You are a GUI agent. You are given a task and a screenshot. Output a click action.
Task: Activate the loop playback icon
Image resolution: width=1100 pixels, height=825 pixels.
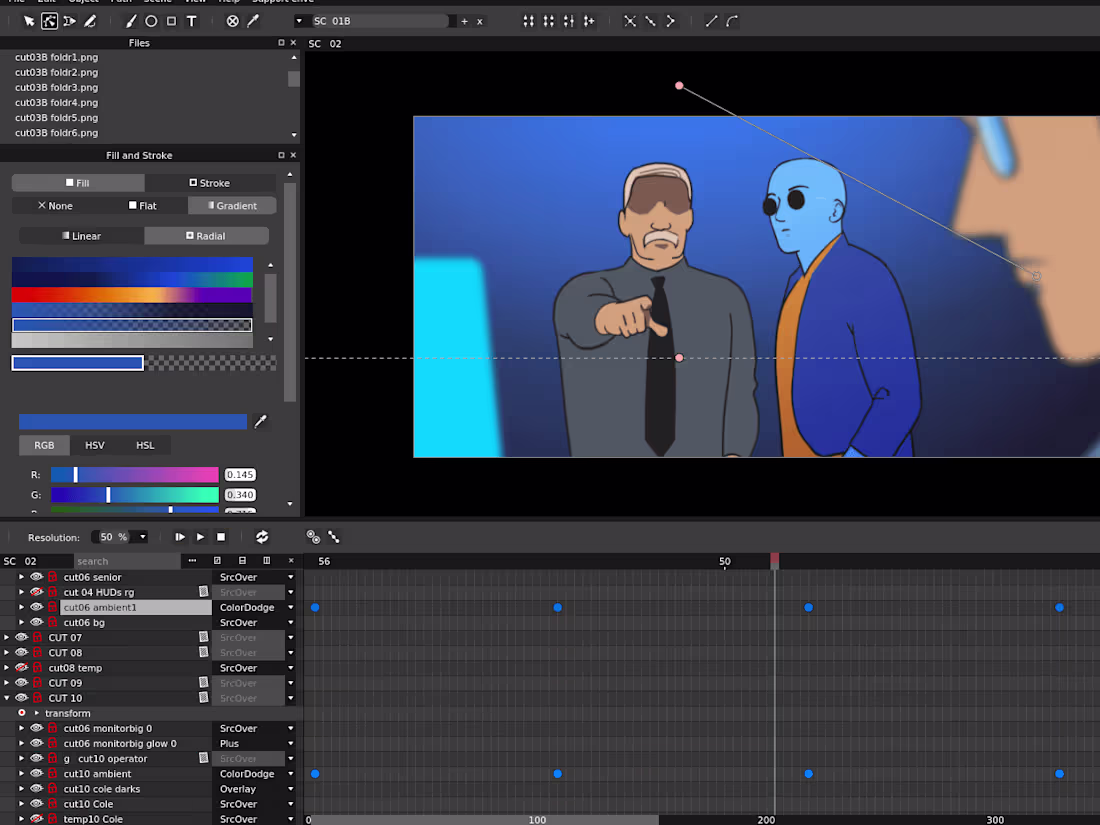pos(262,537)
